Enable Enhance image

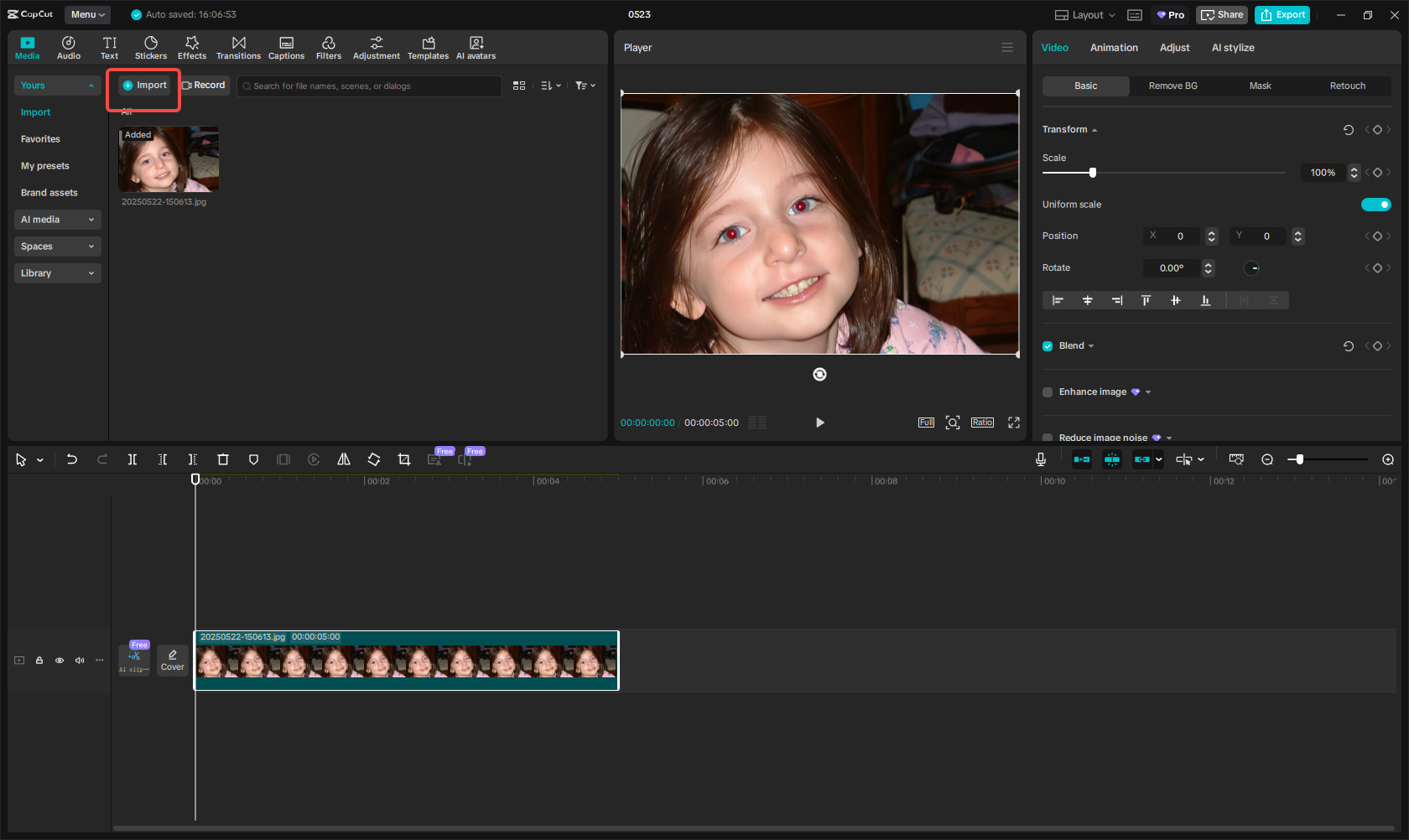point(1047,391)
